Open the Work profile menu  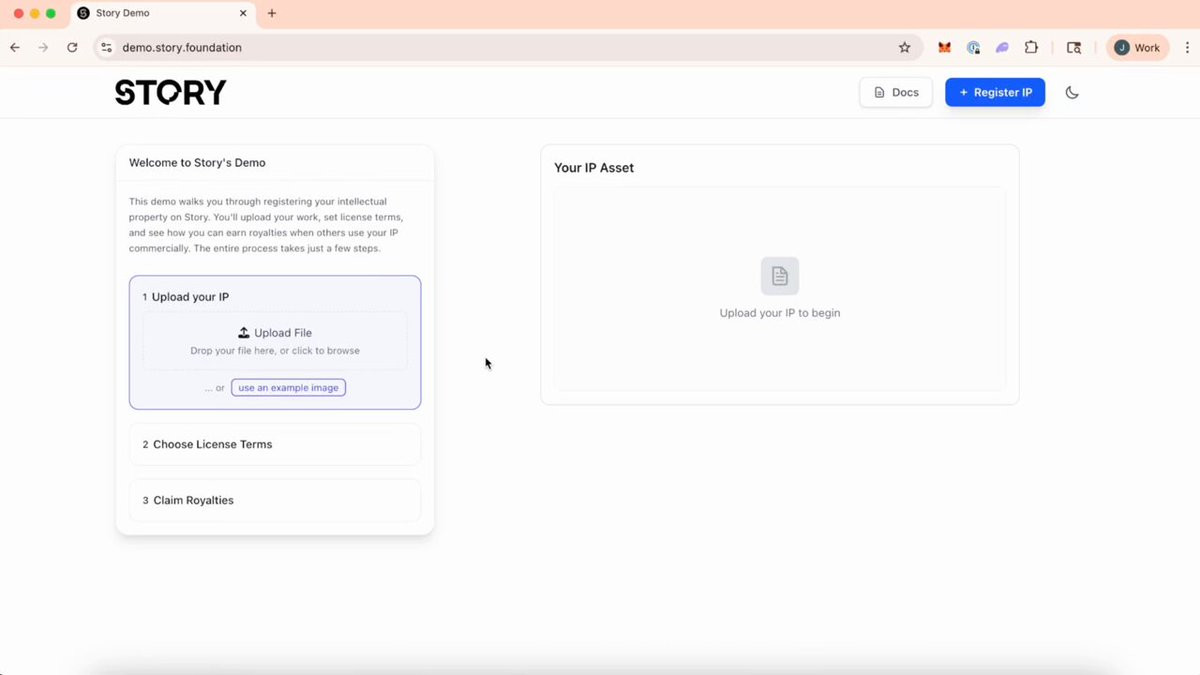(x=1138, y=47)
